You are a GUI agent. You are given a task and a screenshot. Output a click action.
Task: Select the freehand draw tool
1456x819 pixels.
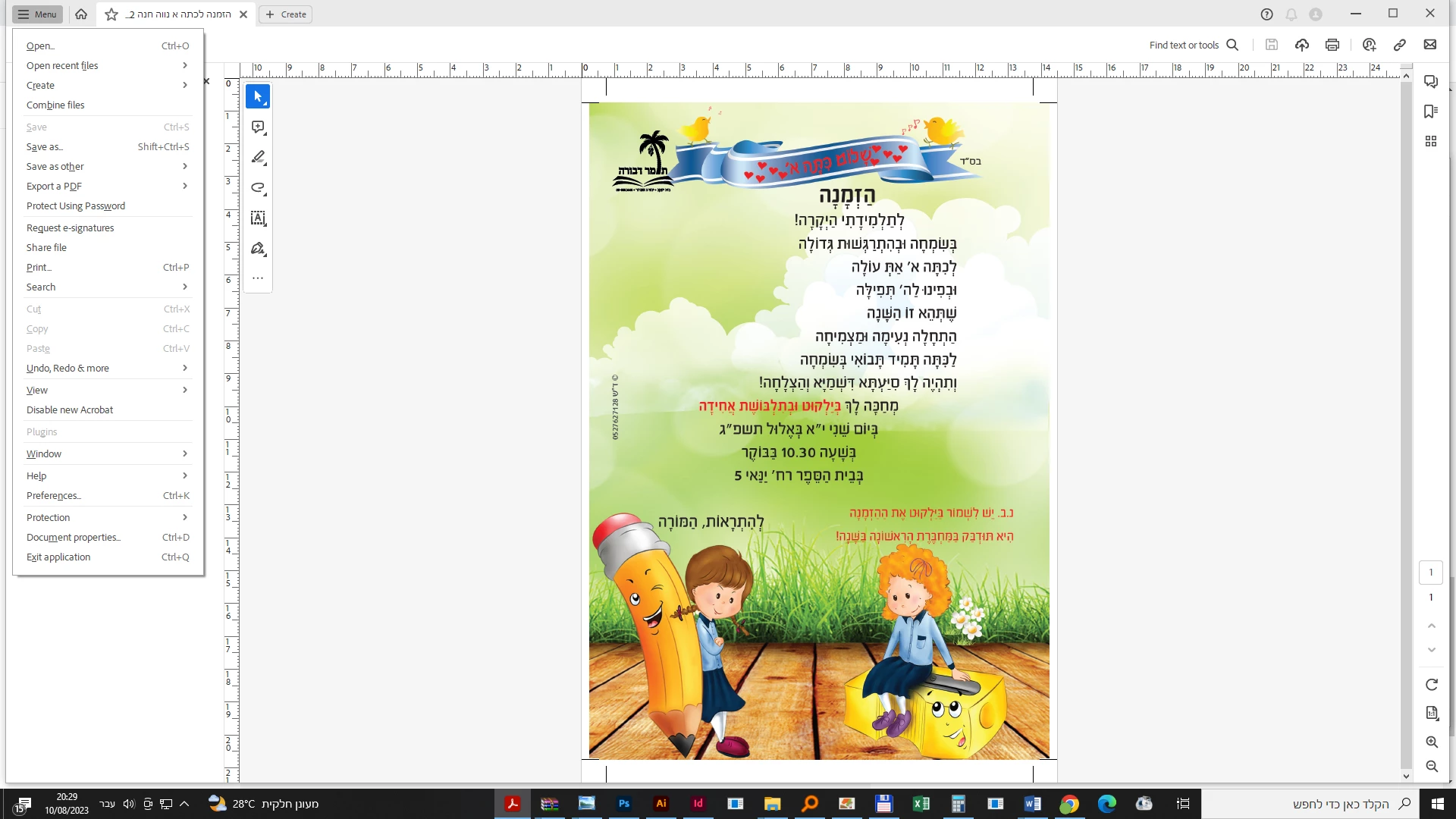pos(258,188)
